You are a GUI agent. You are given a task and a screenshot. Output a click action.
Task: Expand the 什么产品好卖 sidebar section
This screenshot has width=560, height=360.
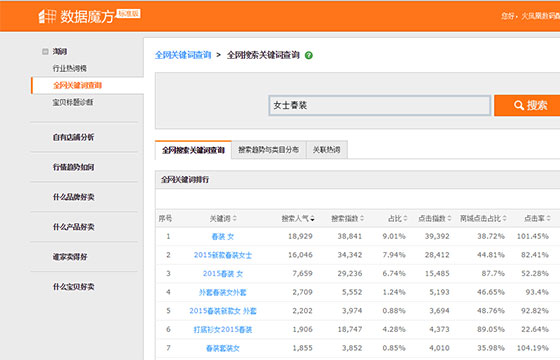73,227
